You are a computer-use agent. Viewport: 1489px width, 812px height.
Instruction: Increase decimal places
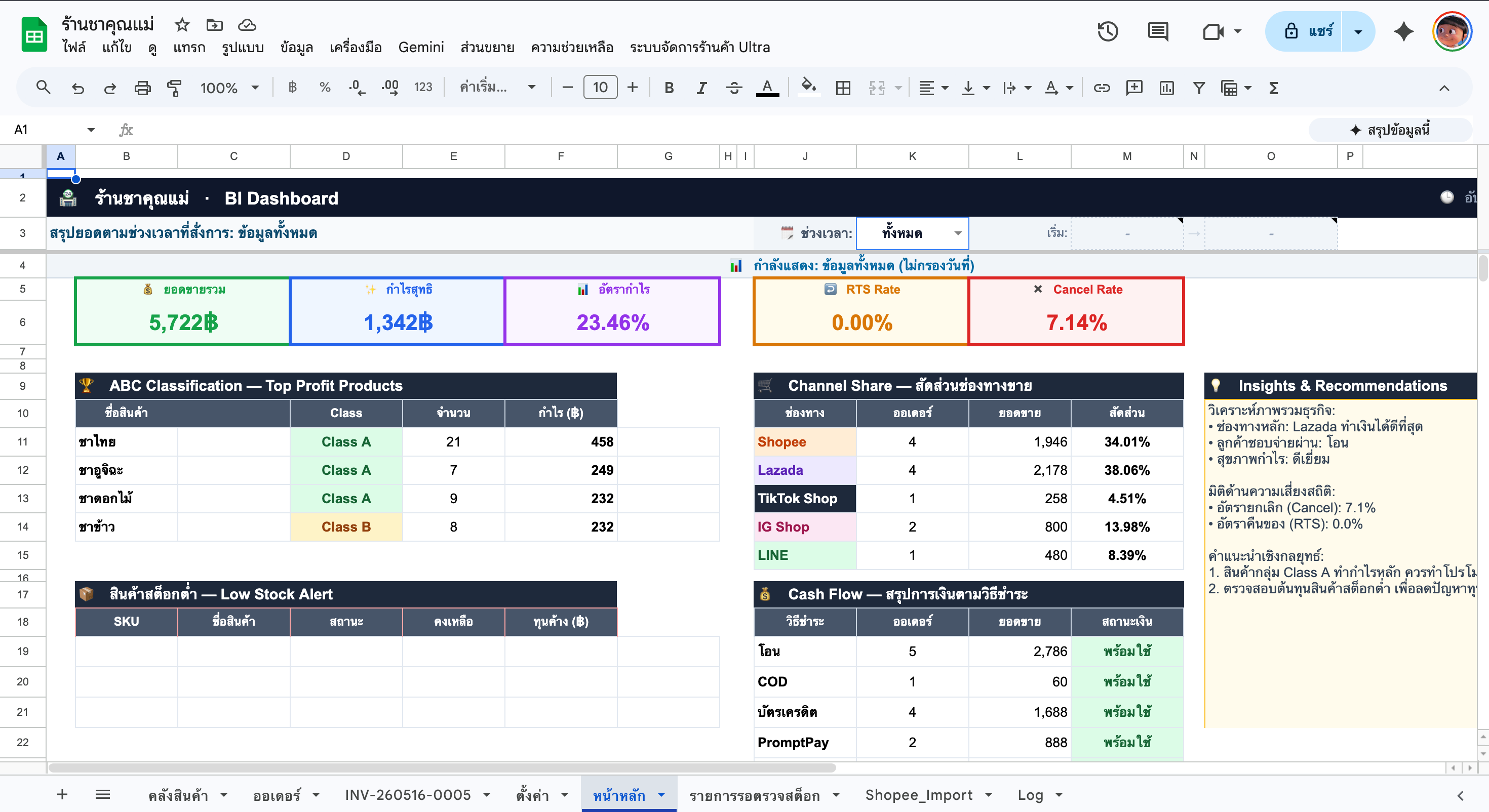(x=390, y=88)
